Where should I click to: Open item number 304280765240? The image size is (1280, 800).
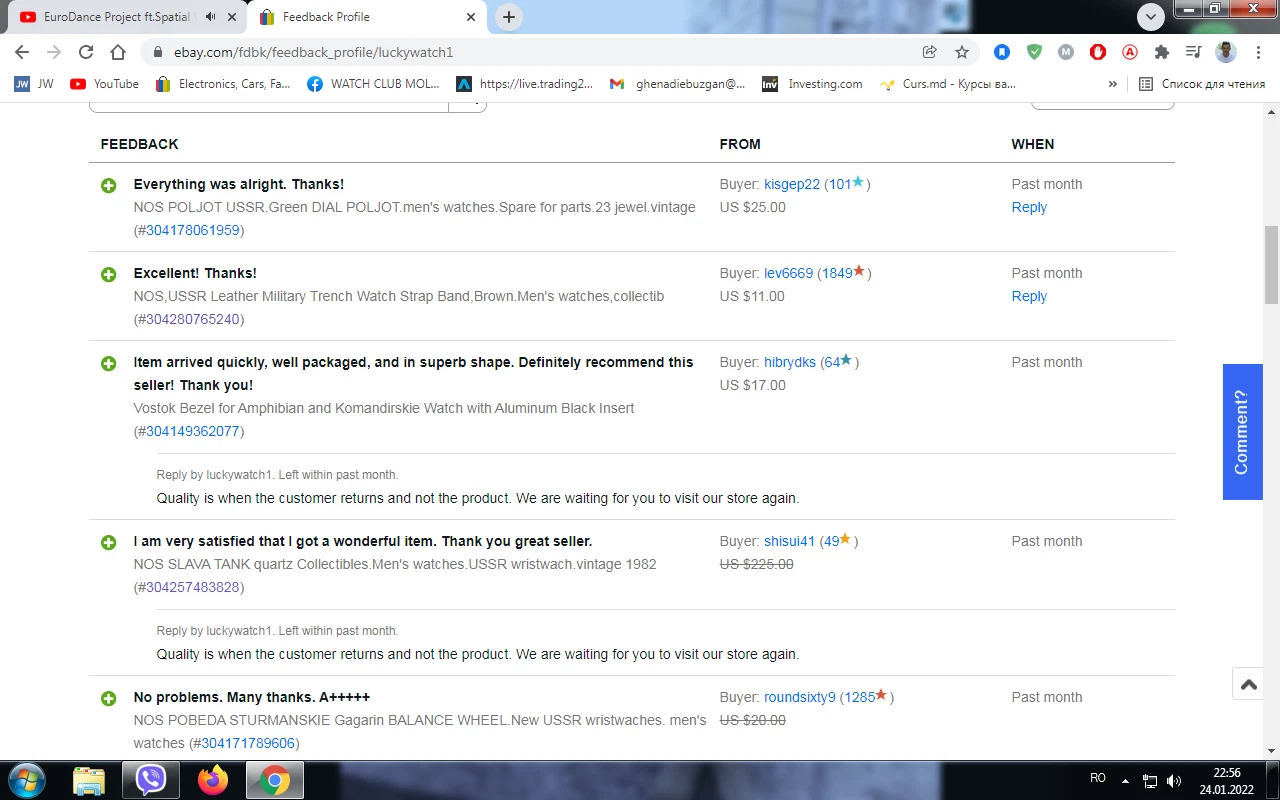click(x=193, y=319)
